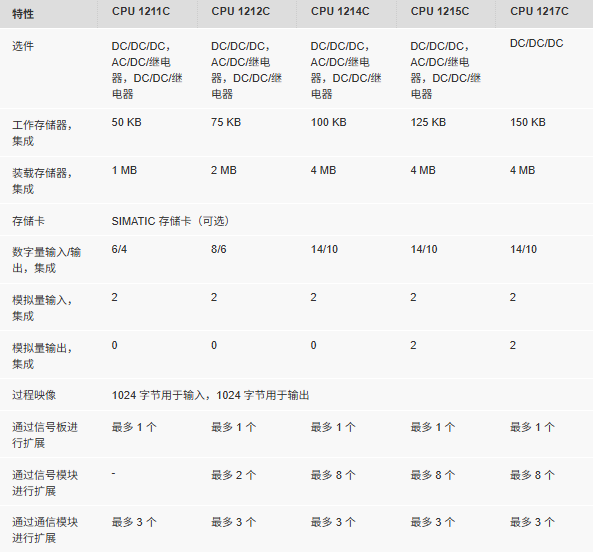Click the 50 KB work memory cell

pyautogui.click(x=126, y=122)
